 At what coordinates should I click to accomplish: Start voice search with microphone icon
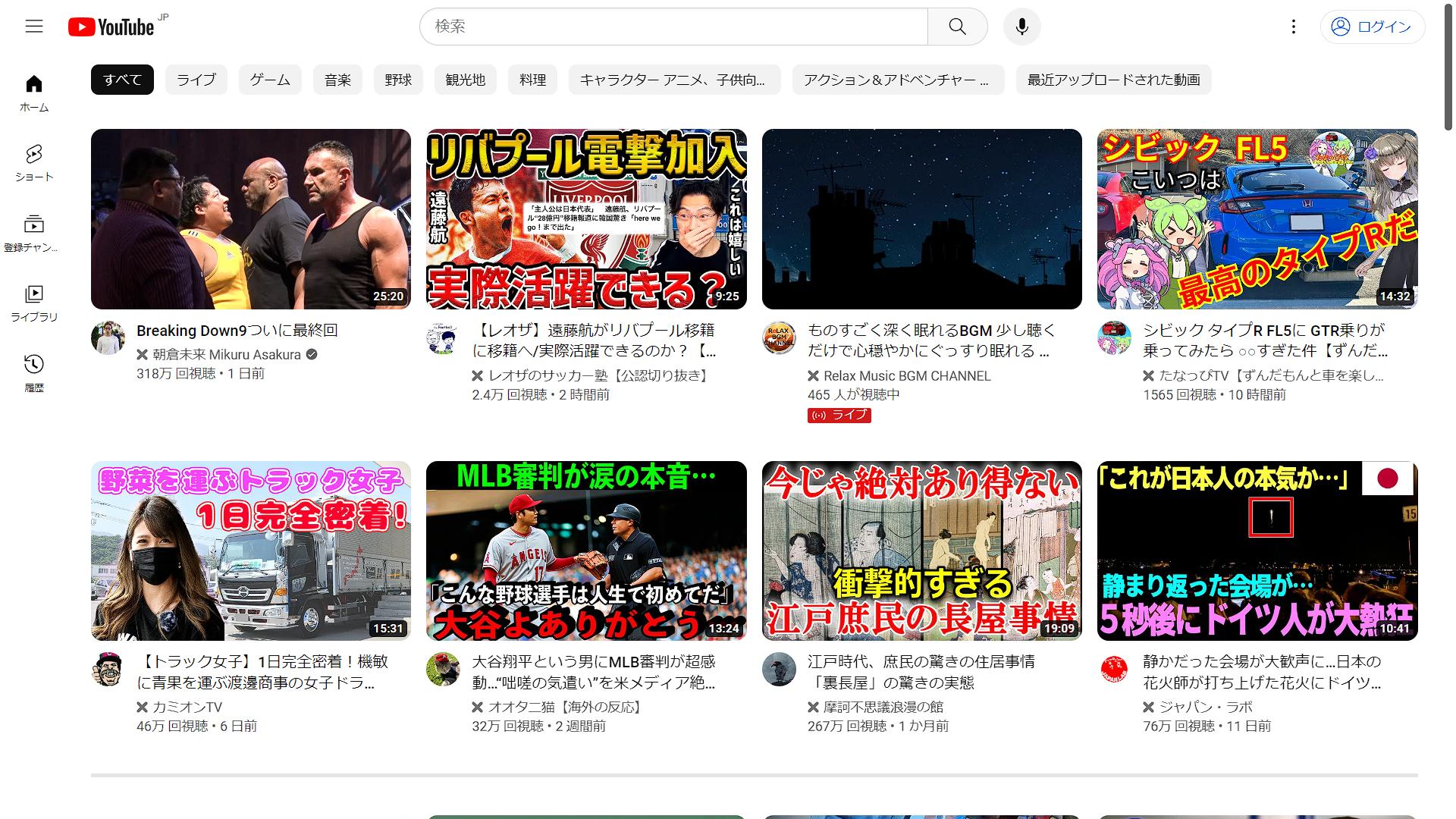click(1021, 27)
